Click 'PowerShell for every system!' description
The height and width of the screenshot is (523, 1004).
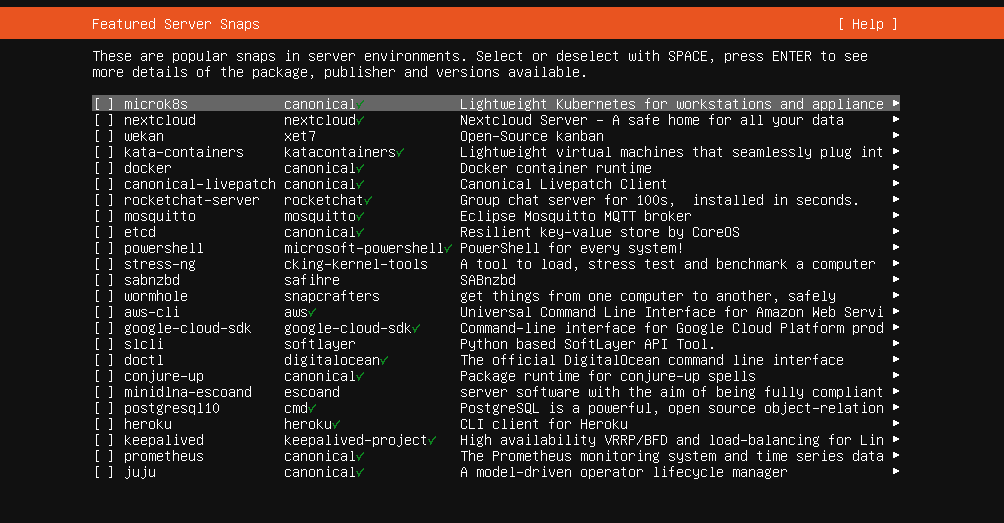coord(572,248)
